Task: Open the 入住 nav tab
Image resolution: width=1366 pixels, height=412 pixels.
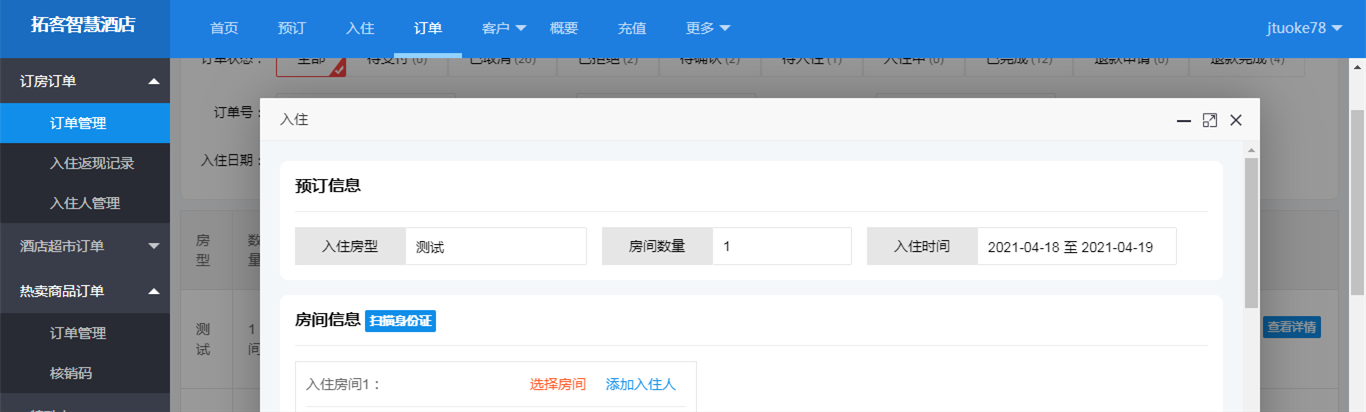Action: coord(360,28)
